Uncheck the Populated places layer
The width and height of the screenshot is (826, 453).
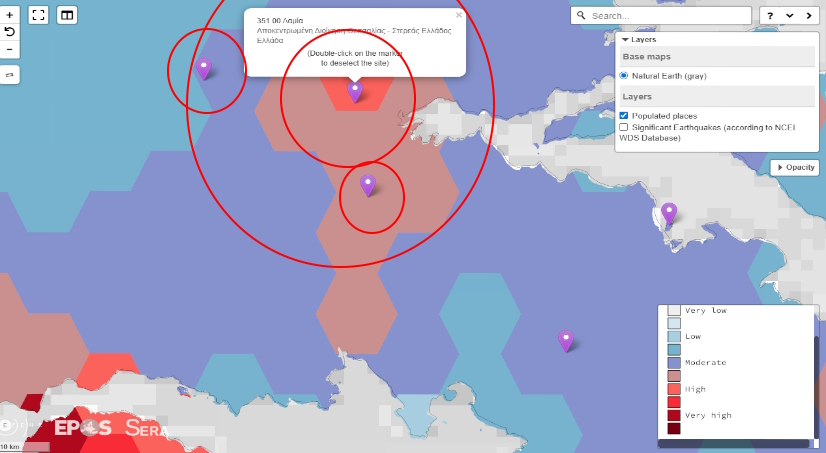pos(624,116)
